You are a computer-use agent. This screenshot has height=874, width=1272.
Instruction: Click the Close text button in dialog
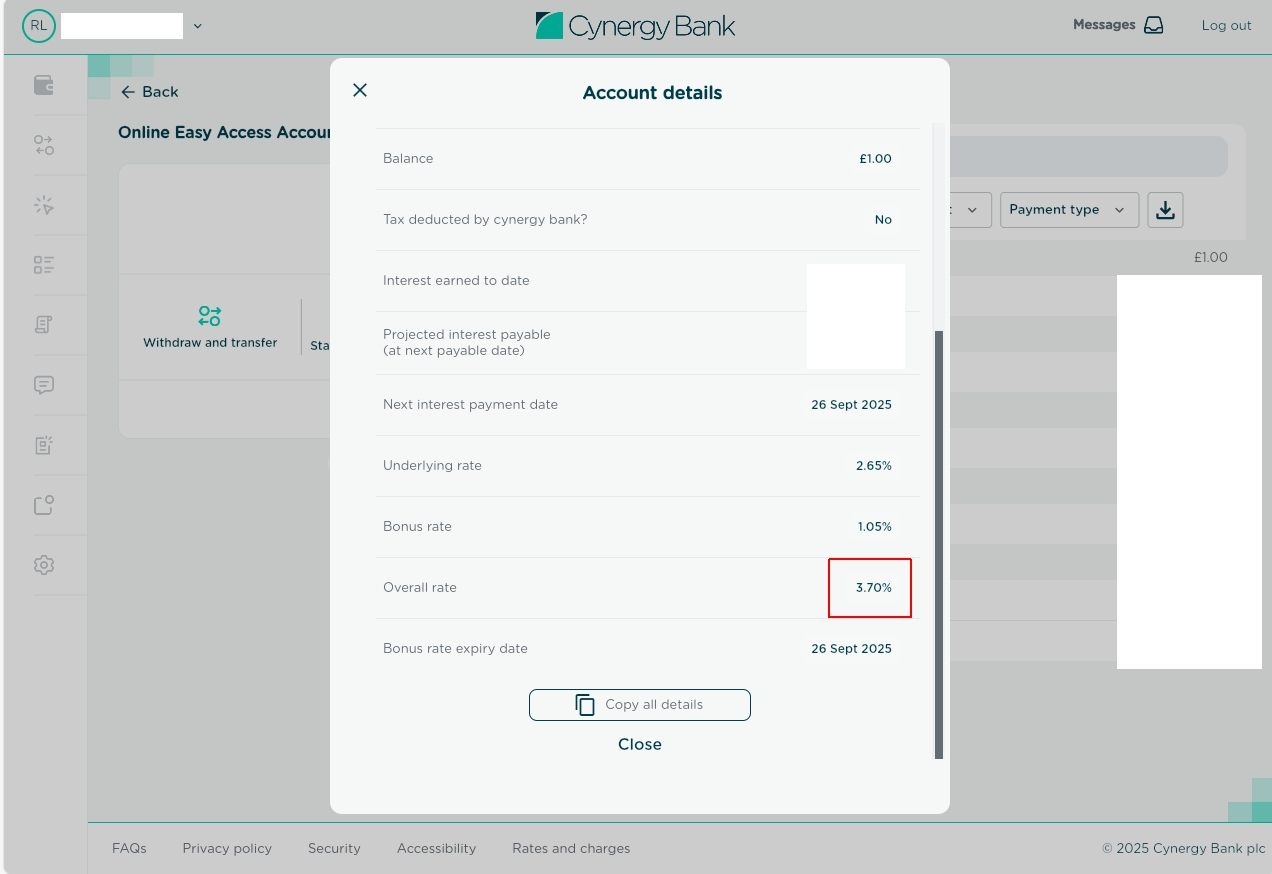[640, 744]
